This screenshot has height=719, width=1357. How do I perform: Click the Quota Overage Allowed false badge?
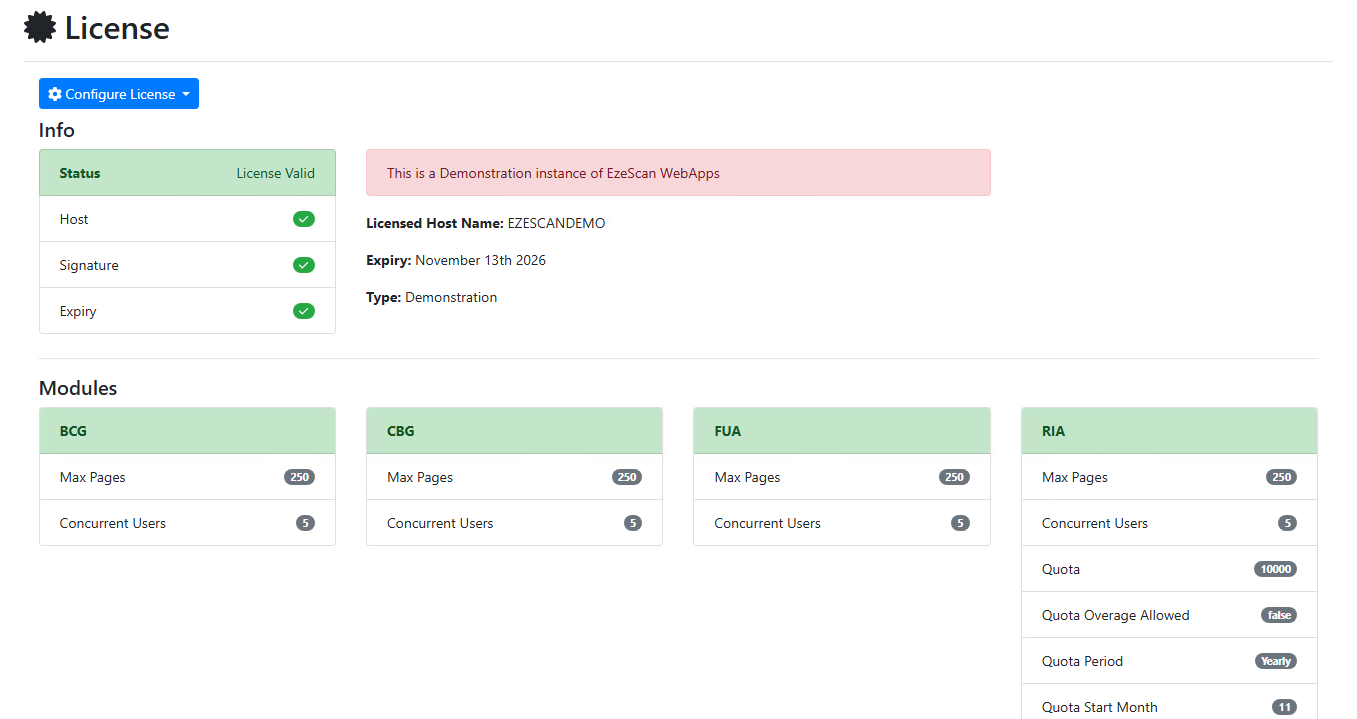[x=1279, y=615]
